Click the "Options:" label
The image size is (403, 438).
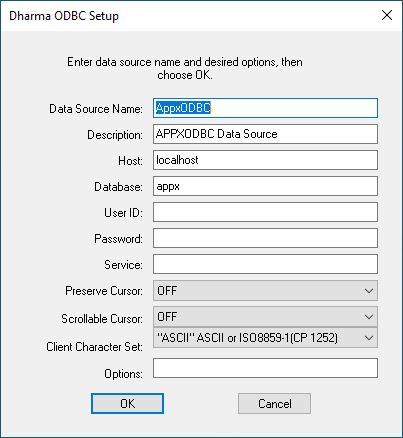[x=123, y=374]
